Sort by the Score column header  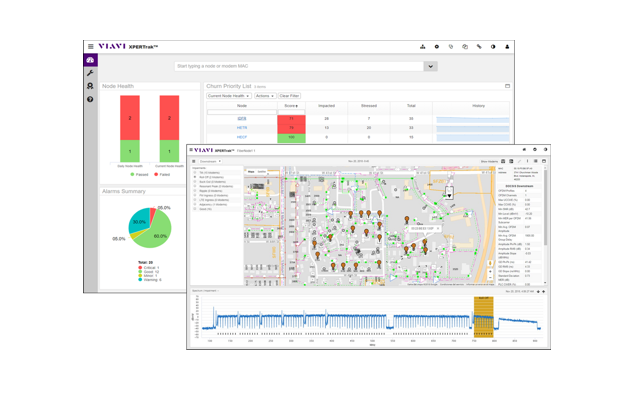291,106
